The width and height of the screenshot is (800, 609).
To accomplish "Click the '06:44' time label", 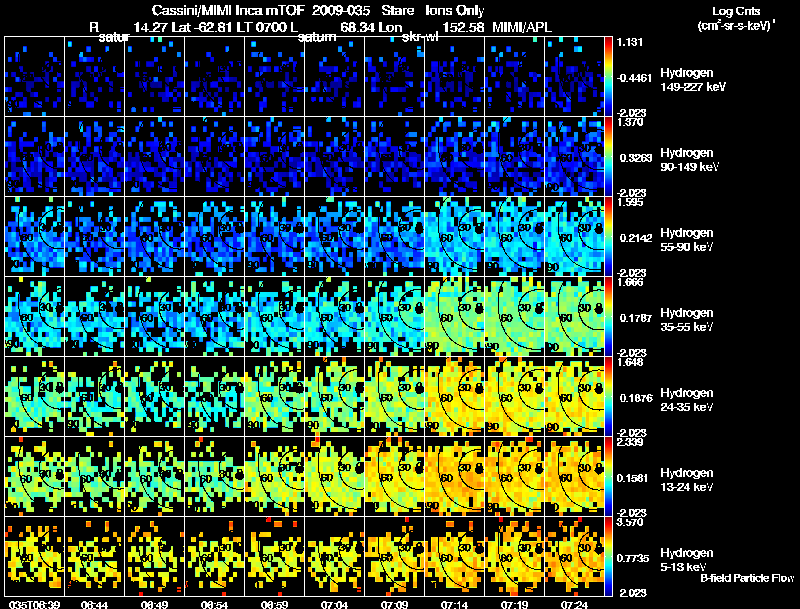I will [x=94, y=604].
